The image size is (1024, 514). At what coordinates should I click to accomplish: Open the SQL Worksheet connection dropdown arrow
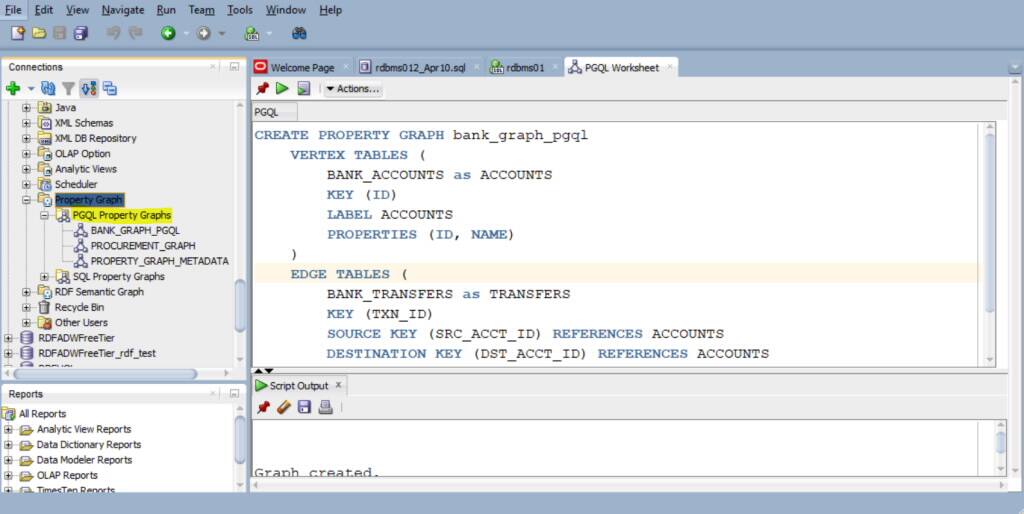tap(269, 33)
